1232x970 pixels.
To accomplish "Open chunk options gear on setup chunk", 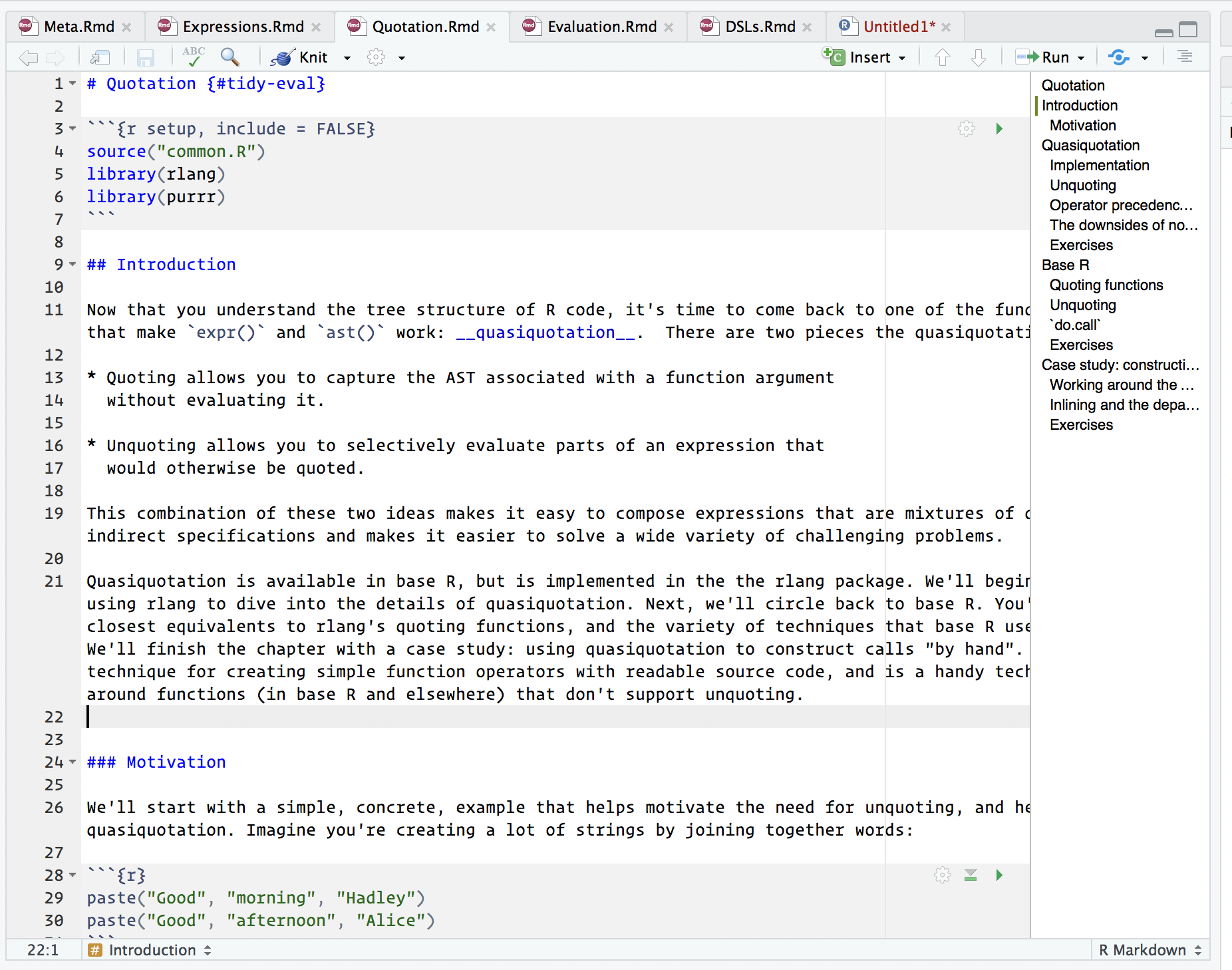I will click(x=966, y=128).
